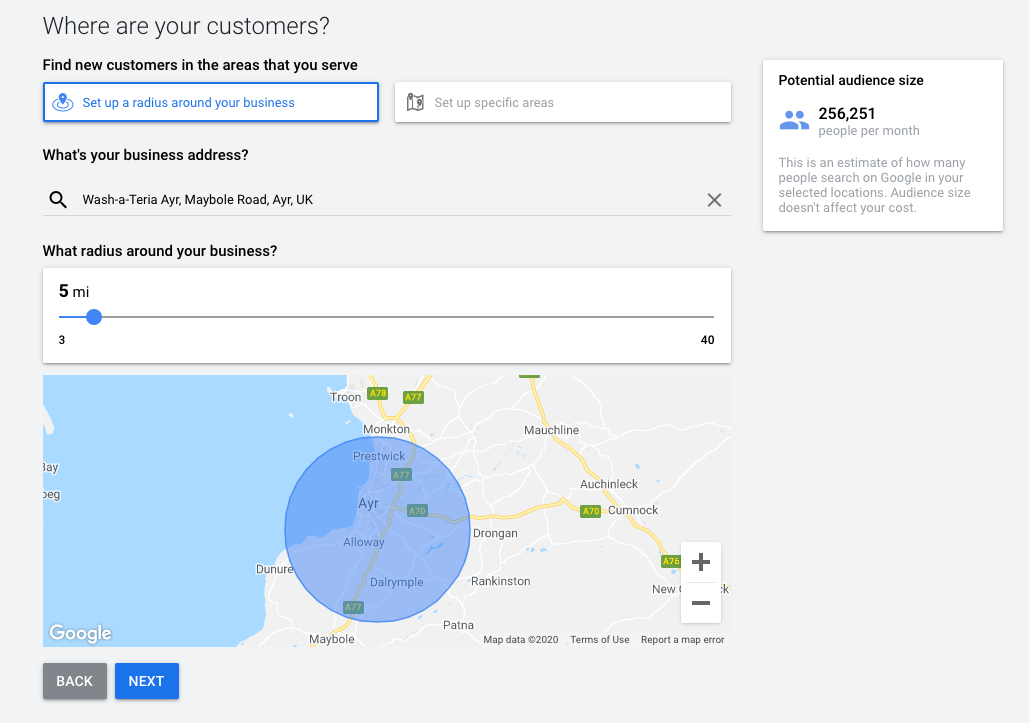Viewport: 1029px width, 723px height.
Task: Click the search magnifier icon in address field
Action: [x=58, y=199]
